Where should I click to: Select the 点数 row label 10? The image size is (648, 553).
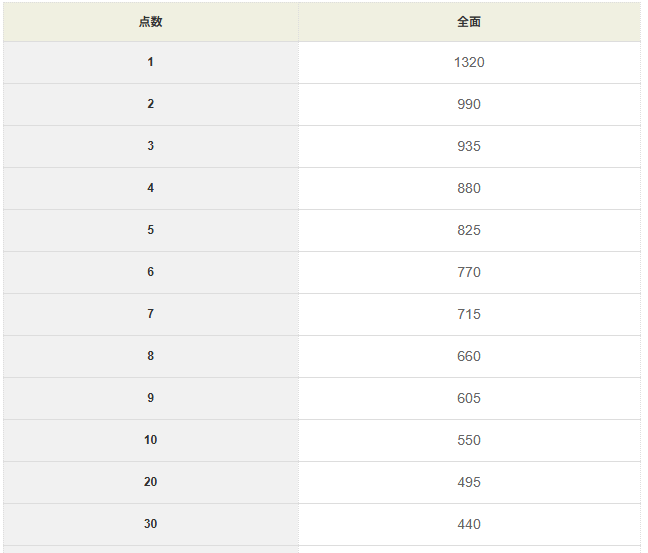[150, 441]
